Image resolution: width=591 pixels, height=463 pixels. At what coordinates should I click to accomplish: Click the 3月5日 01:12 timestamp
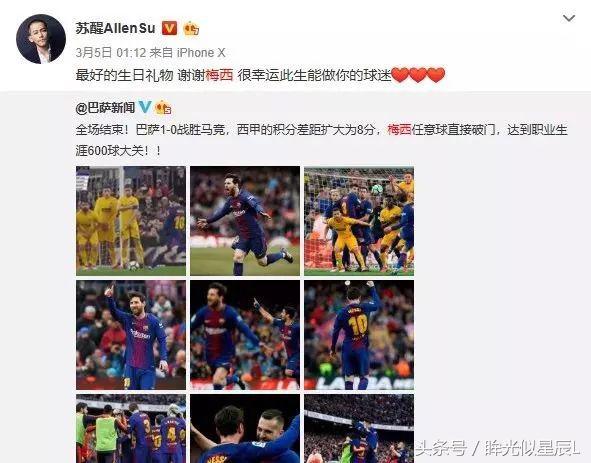110,52
